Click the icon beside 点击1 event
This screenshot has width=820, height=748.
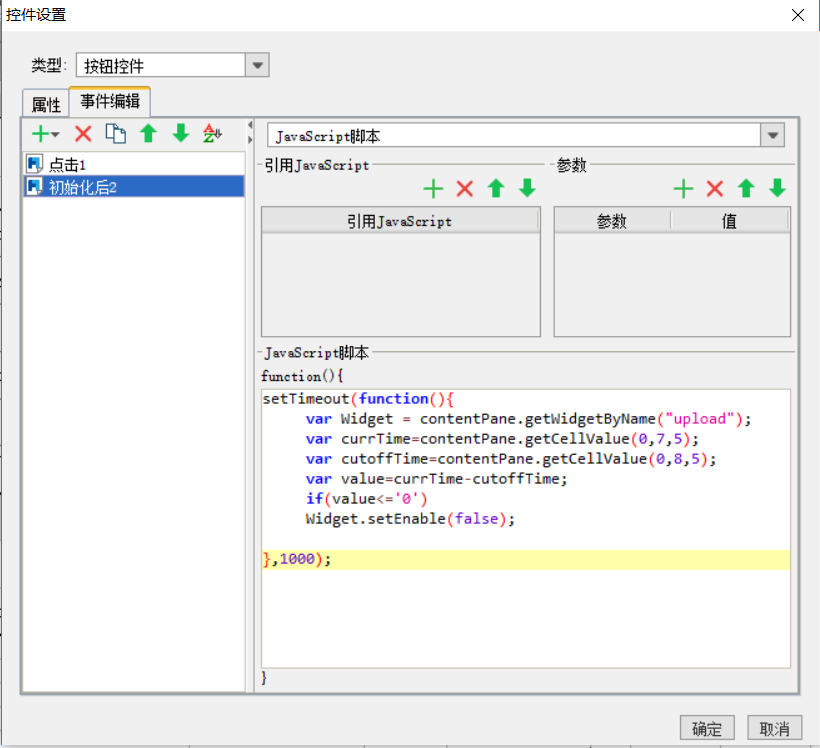tap(35, 164)
